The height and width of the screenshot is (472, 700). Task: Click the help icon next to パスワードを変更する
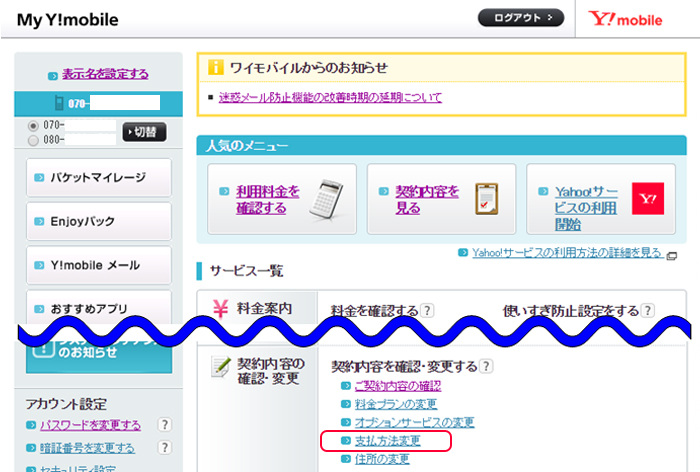point(165,424)
